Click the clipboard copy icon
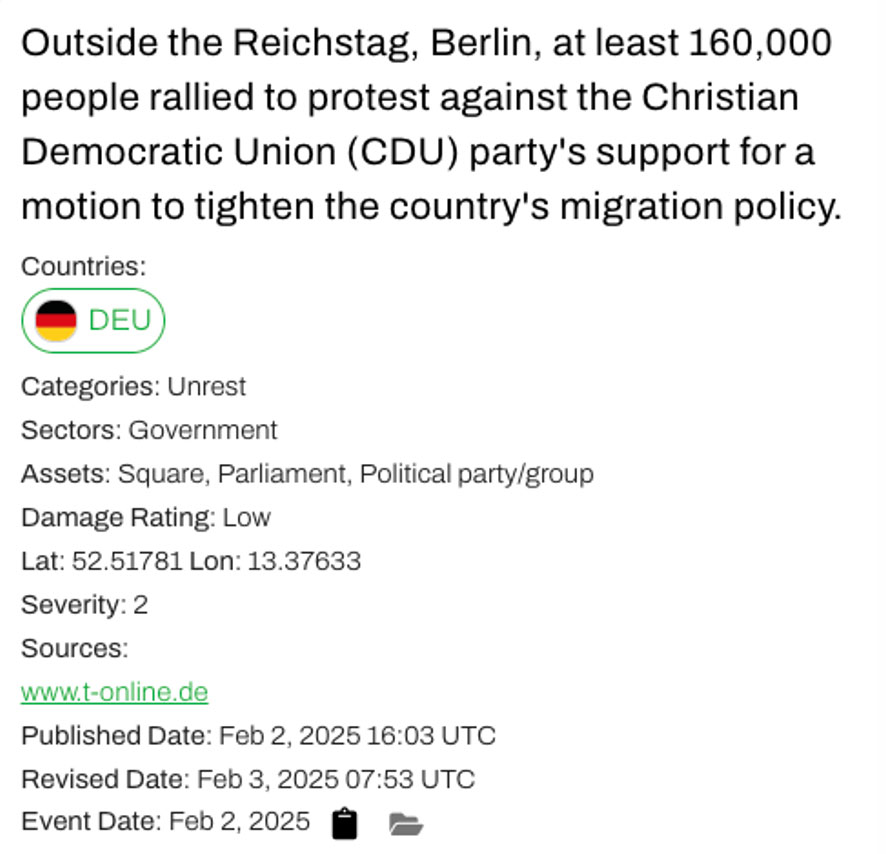The height and width of the screenshot is (854, 886). tap(344, 823)
